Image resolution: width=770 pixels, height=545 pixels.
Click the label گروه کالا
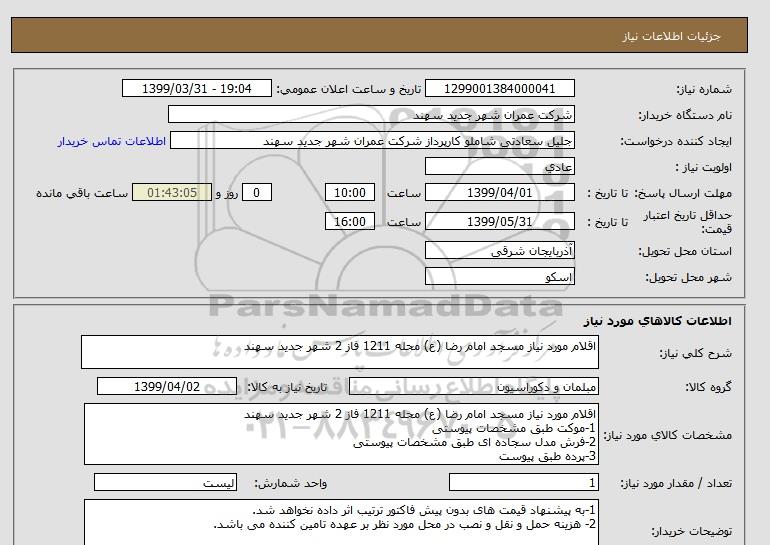(x=709, y=387)
